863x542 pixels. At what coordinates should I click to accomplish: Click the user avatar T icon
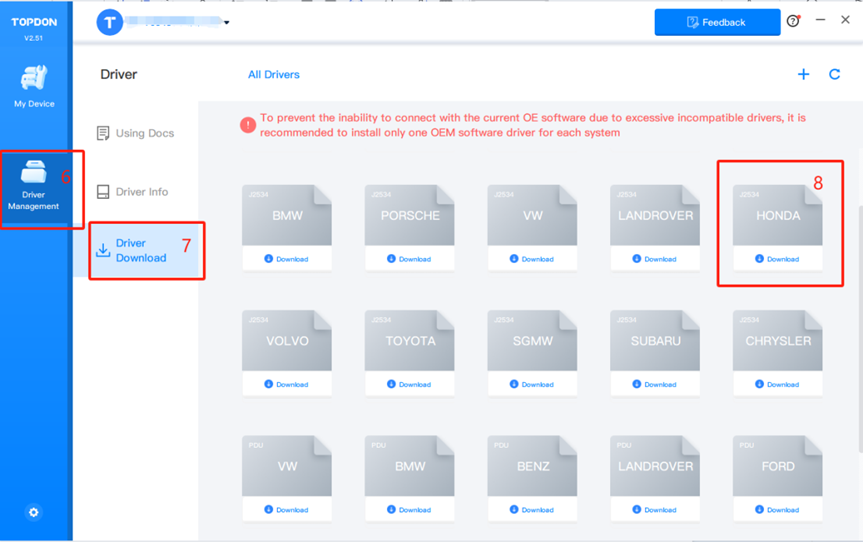(x=110, y=23)
